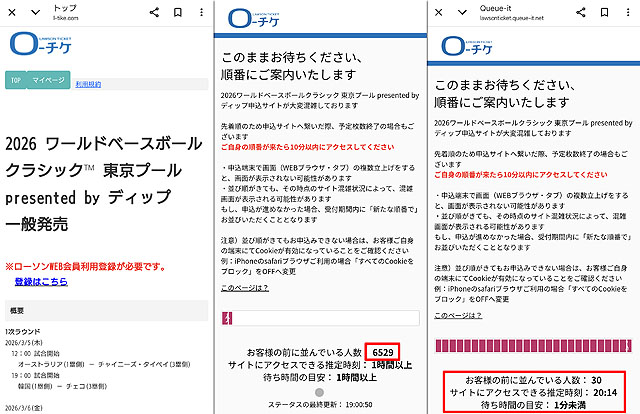Image resolution: width=640 pixels, height=414 pixels.
Task: Tap share icon in the Queue-it bar
Action: (x=583, y=11)
